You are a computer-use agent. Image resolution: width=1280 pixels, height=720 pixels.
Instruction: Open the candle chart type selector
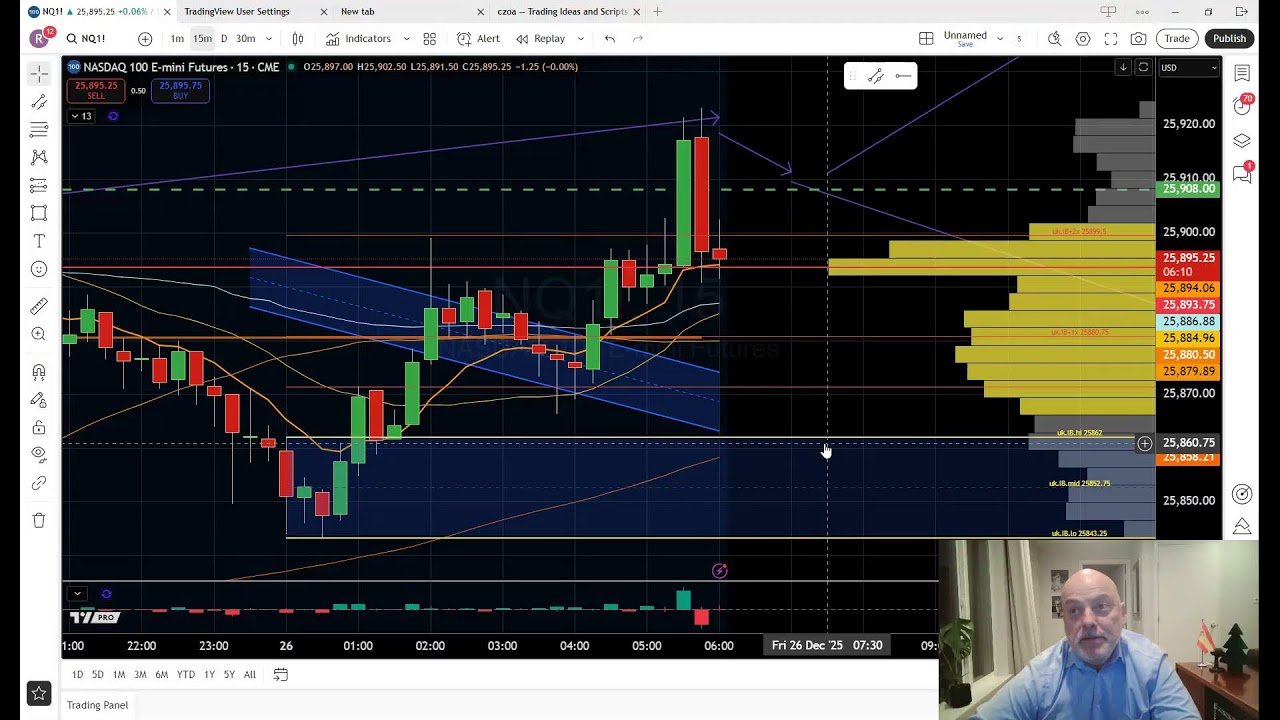(298, 39)
